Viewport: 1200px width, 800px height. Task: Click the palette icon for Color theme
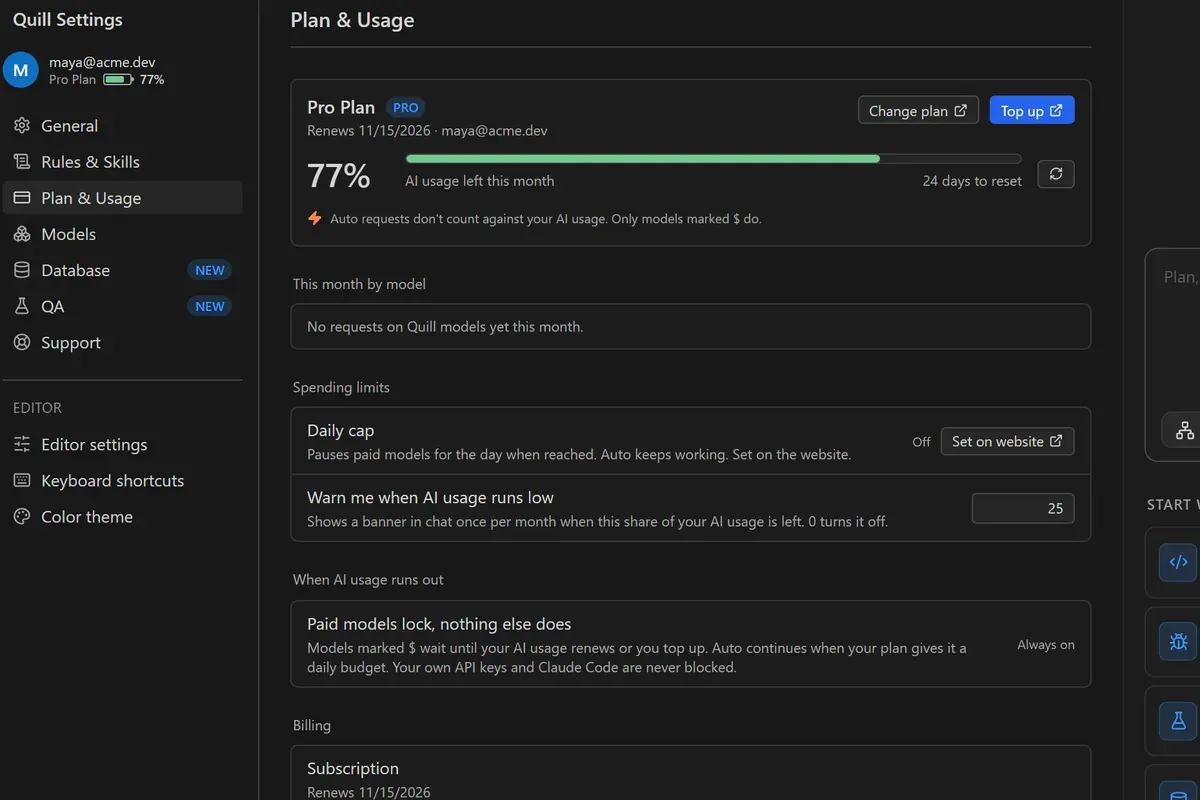tap(22, 516)
